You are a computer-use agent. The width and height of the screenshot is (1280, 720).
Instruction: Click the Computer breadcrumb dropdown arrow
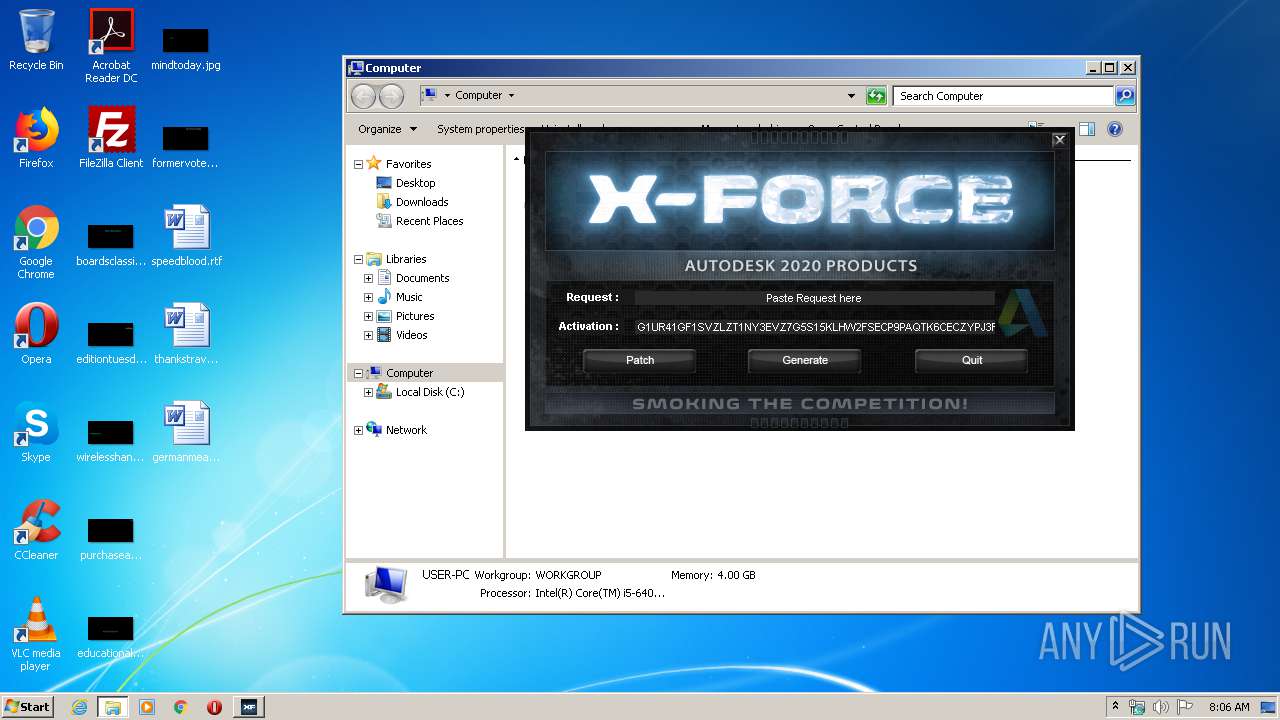[x=511, y=96]
